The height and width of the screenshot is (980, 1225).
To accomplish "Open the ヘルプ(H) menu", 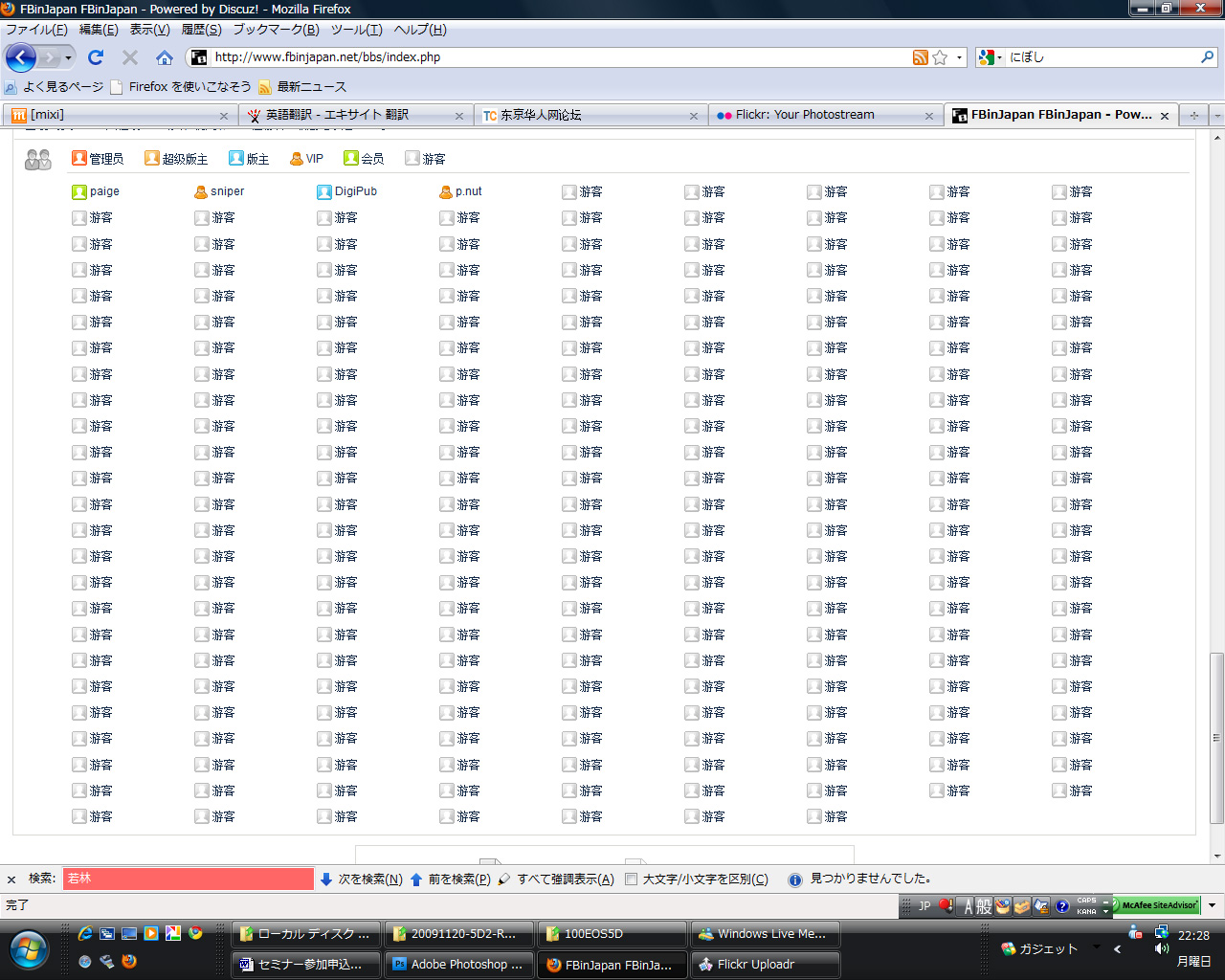I will (x=420, y=30).
